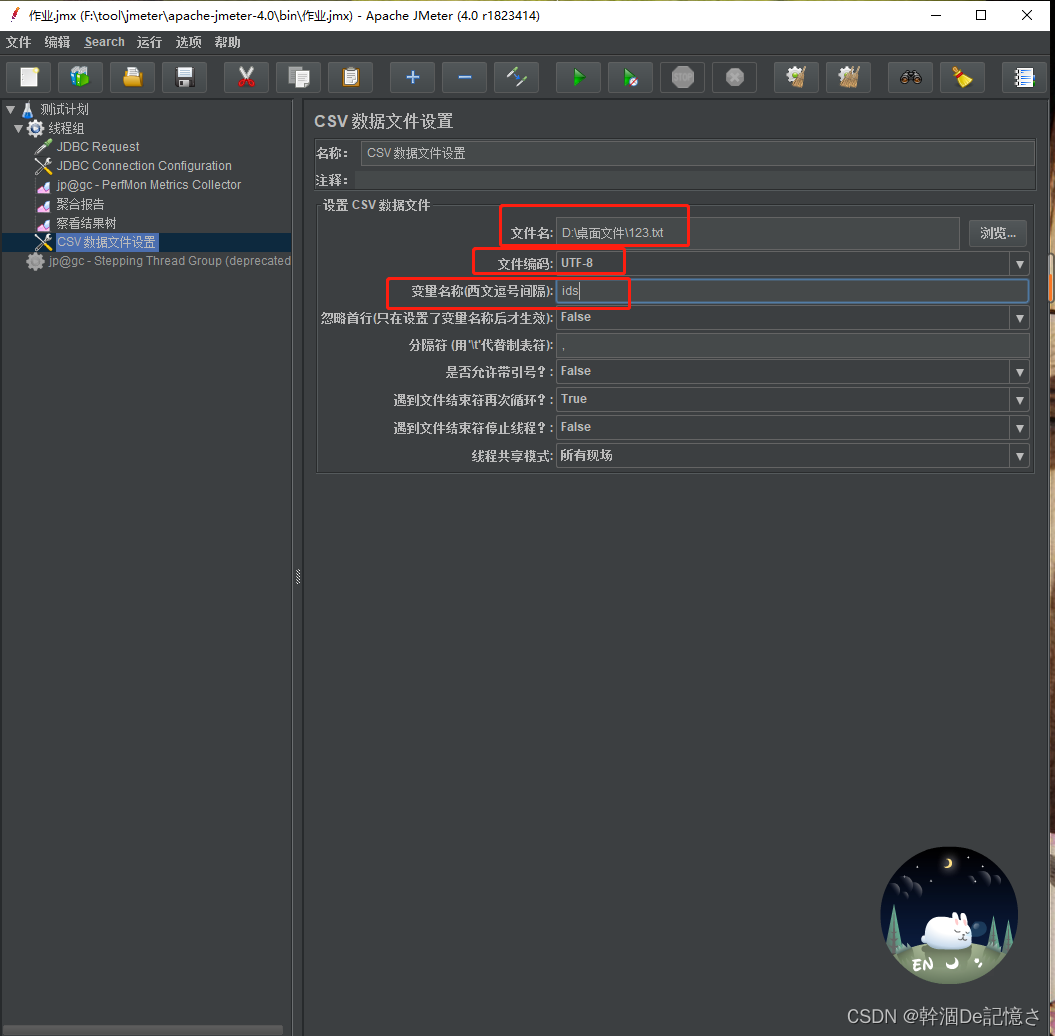The image size is (1055, 1036).
Task: Select jp@gc - PerfMon Metrics Collector node
Action: tap(149, 184)
